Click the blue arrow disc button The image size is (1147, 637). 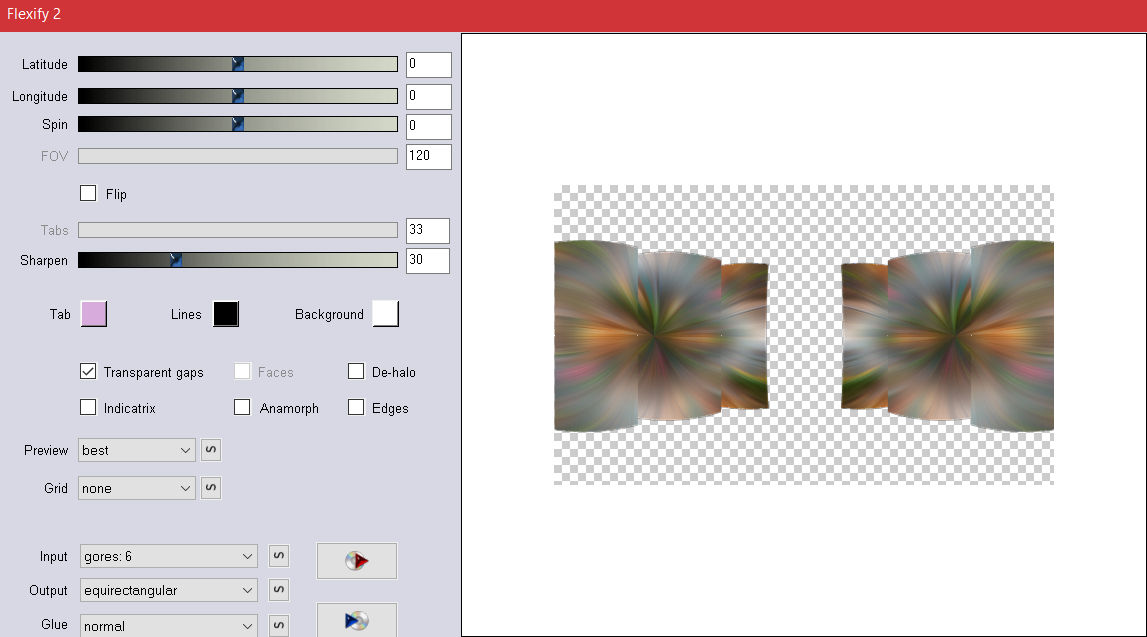click(x=356, y=620)
